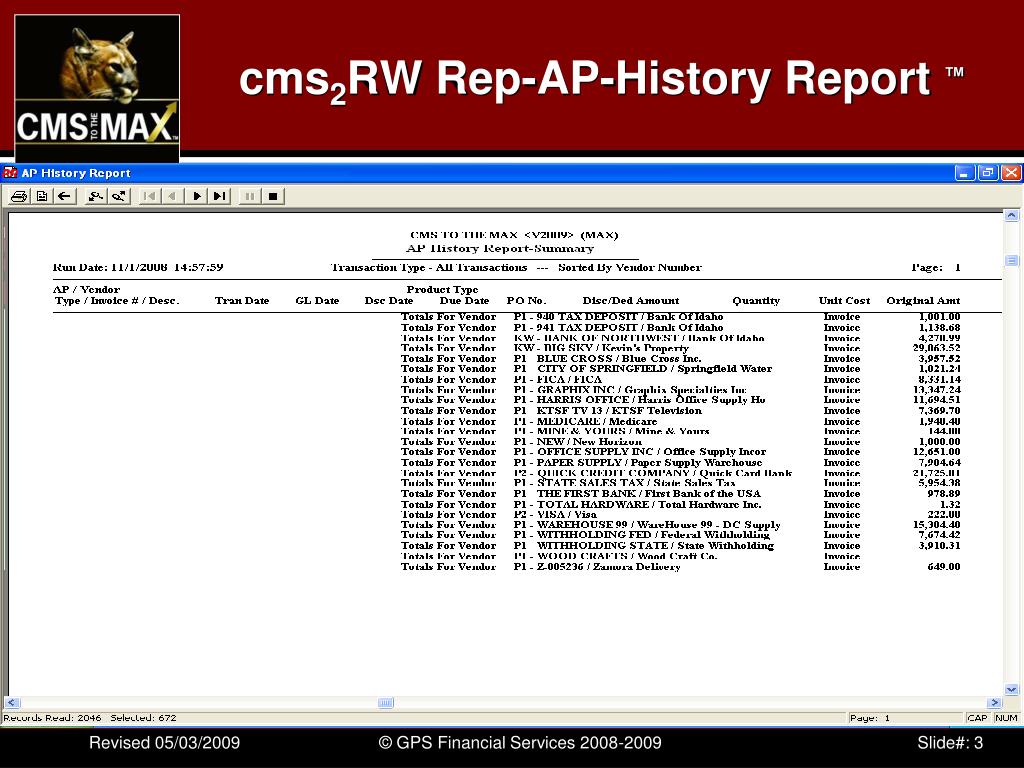Click horizontal scrollbar thumb
Viewport: 1024px width, 768px height.
click(x=386, y=703)
